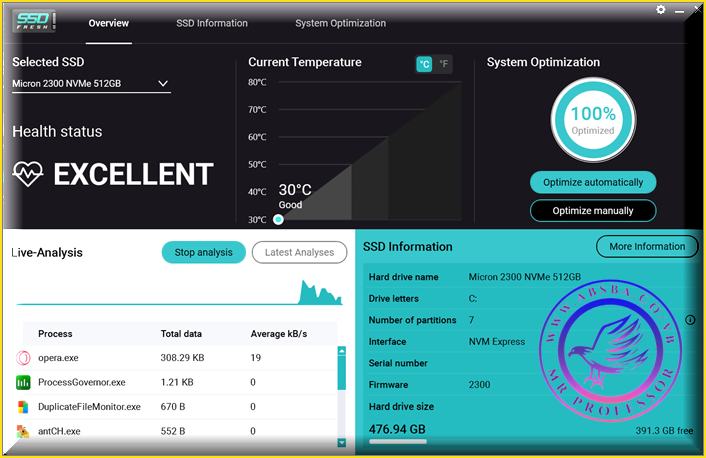Image resolution: width=706 pixels, height=458 pixels.
Task: Click the Process column header
Action: [x=55, y=334]
